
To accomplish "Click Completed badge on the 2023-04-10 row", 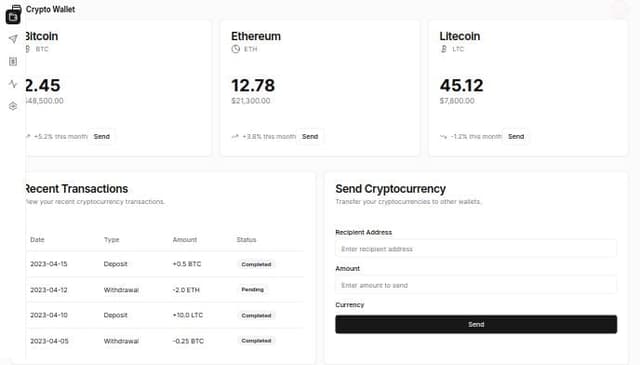I will coord(256,315).
